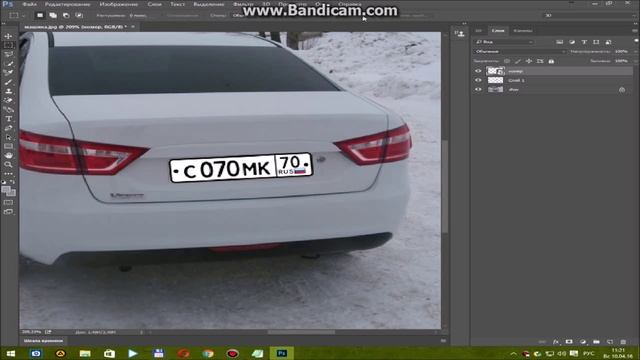Toggle lock image pixels brush icon
640x360 pixels.
point(518,61)
